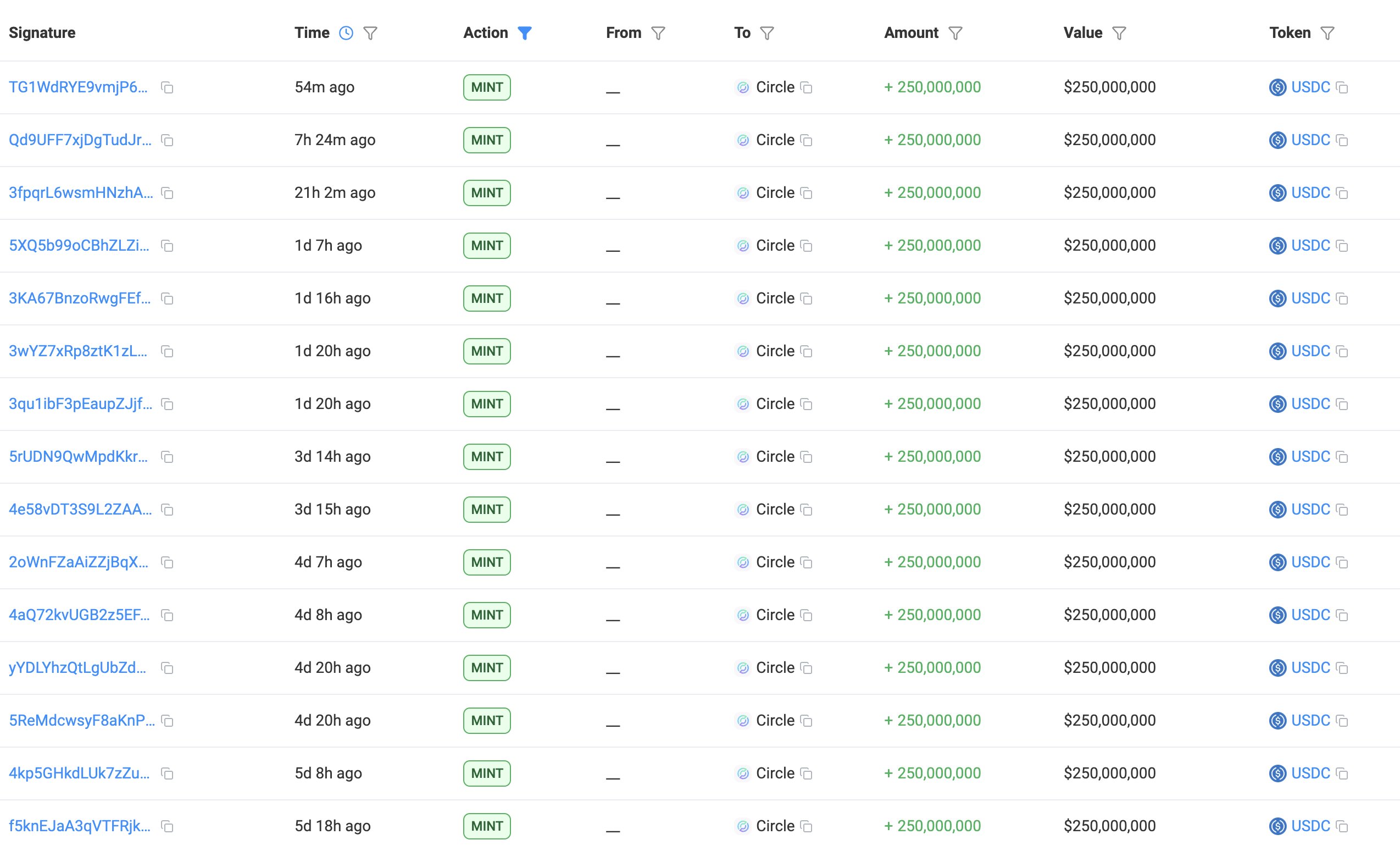Open transaction 5ReMdcwsyF8aKnP…
1400x851 pixels.
[x=82, y=720]
